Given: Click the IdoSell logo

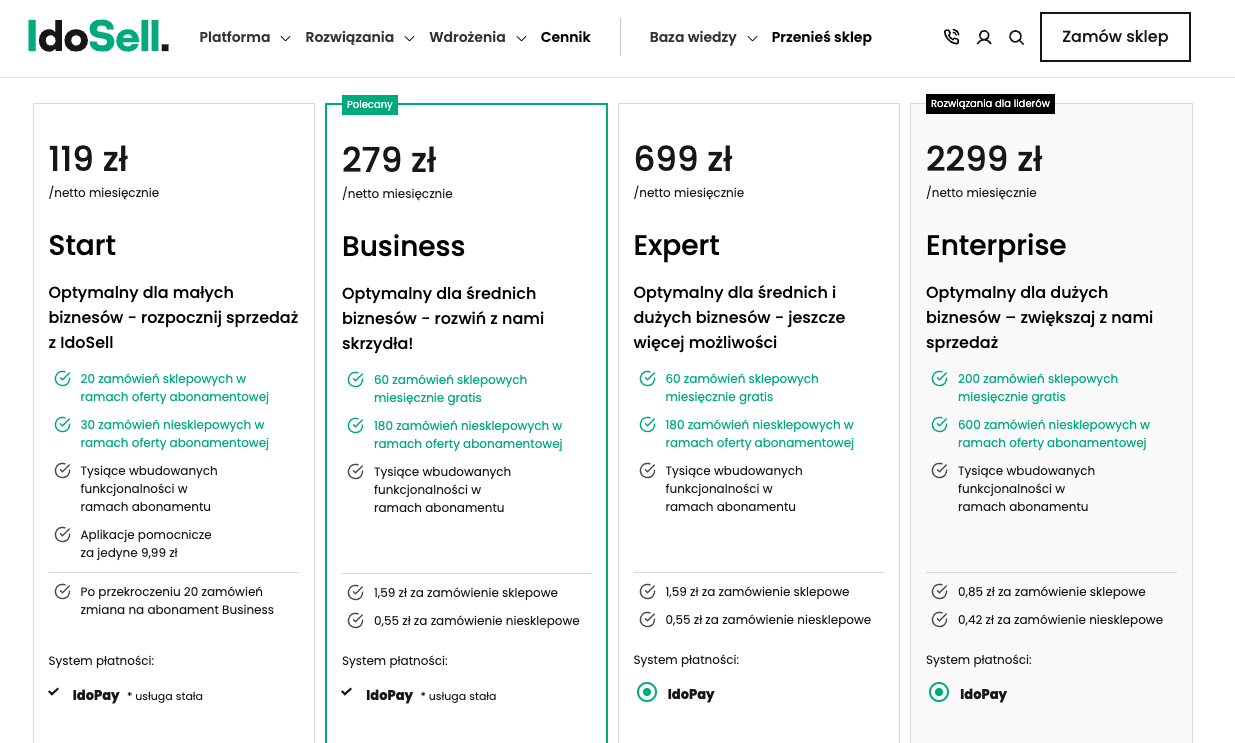Looking at the screenshot, I should pos(97,36).
